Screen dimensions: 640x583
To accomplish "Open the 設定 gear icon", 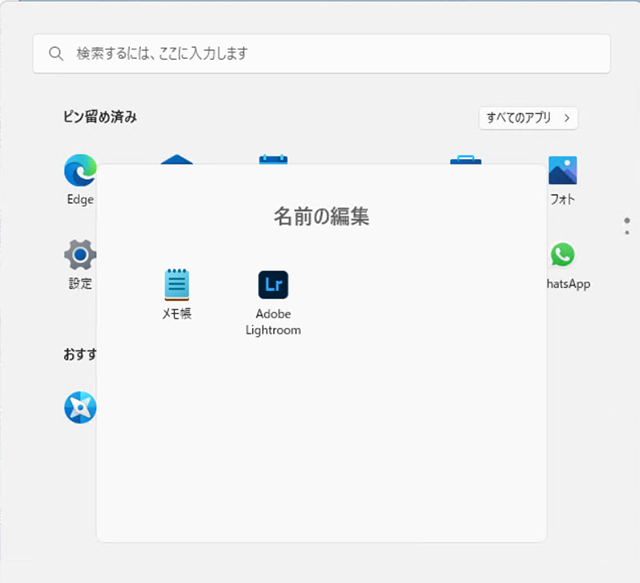I will point(80,255).
